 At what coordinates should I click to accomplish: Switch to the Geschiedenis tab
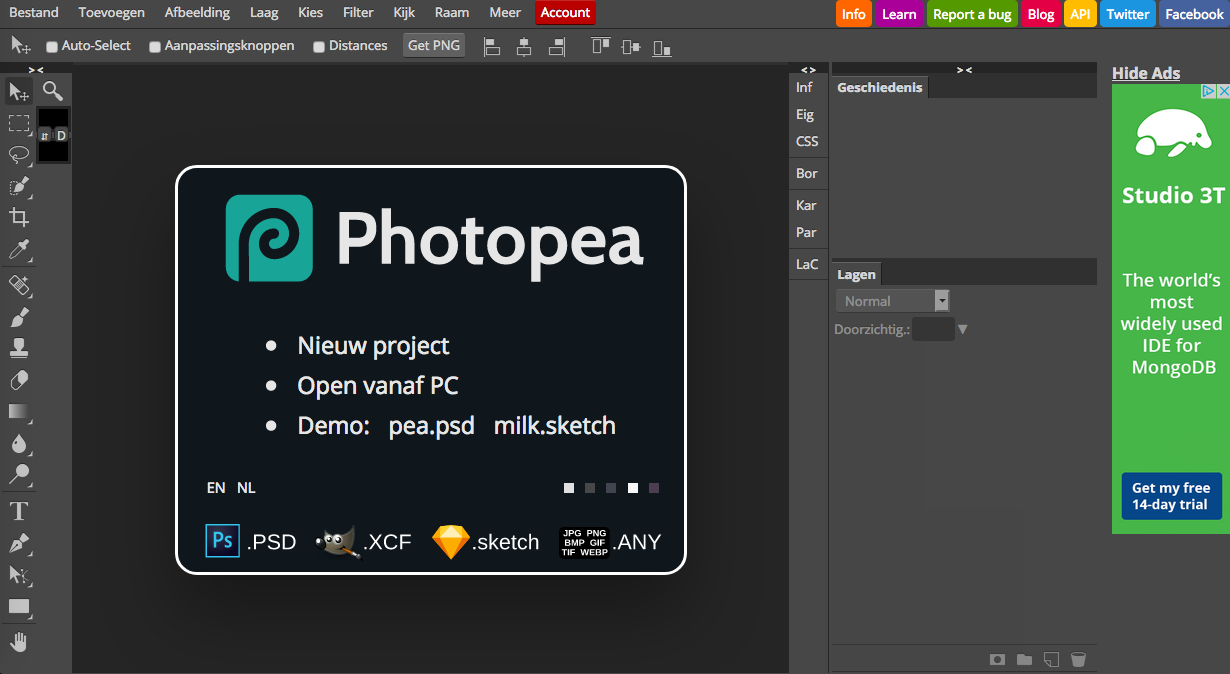click(x=879, y=88)
